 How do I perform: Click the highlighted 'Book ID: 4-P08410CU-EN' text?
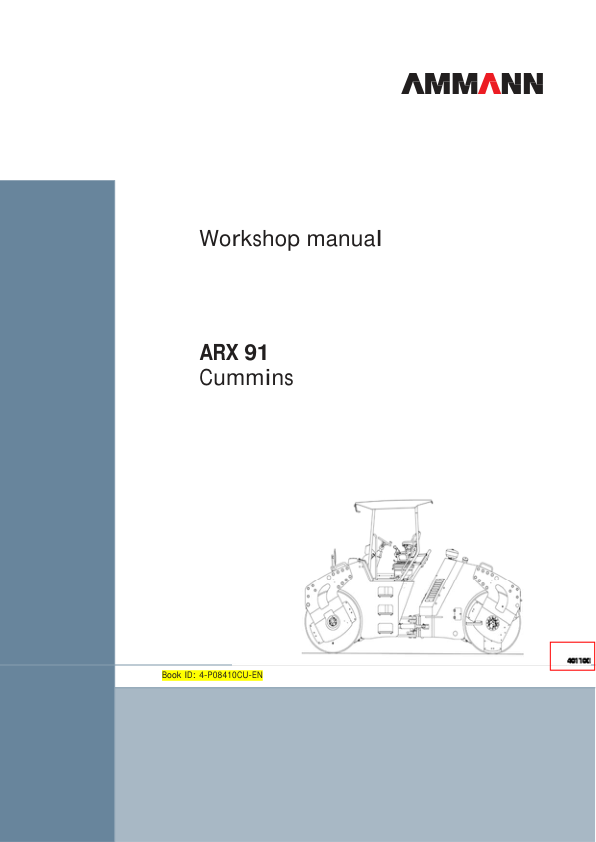212,675
